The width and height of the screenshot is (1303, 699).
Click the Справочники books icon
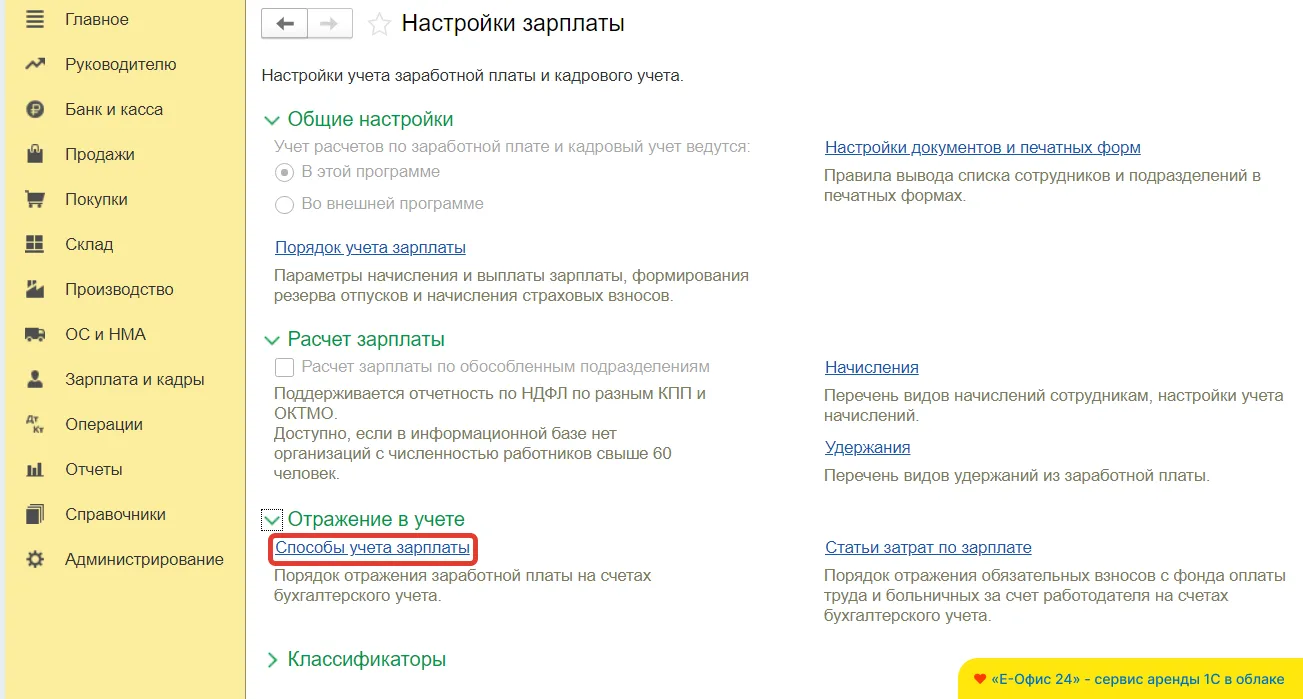click(x=35, y=514)
